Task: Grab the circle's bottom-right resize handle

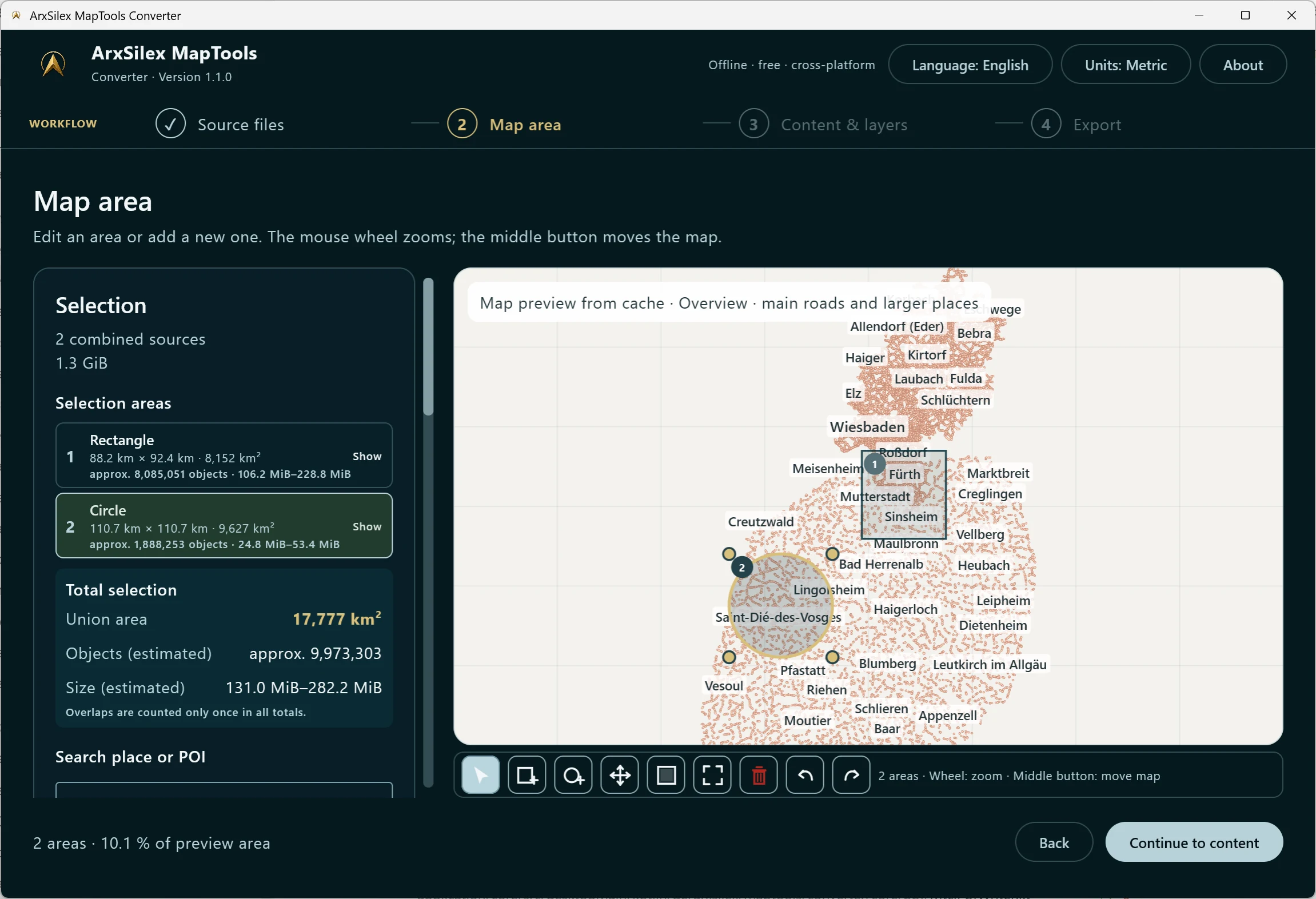Action: pyautogui.click(x=832, y=657)
